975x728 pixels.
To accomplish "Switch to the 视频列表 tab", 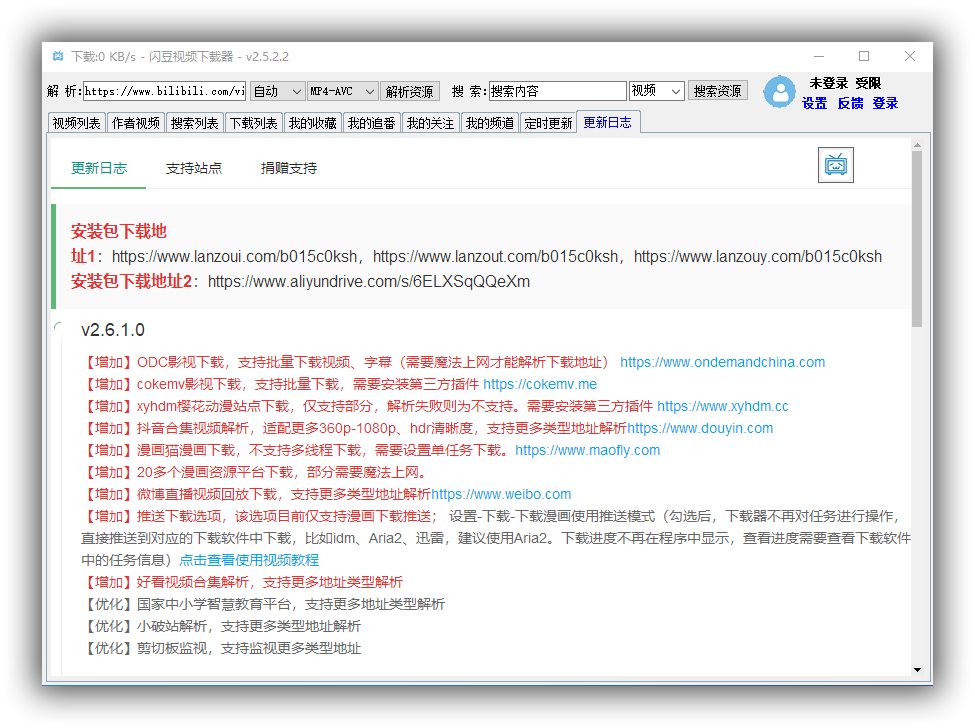I will tap(77, 123).
